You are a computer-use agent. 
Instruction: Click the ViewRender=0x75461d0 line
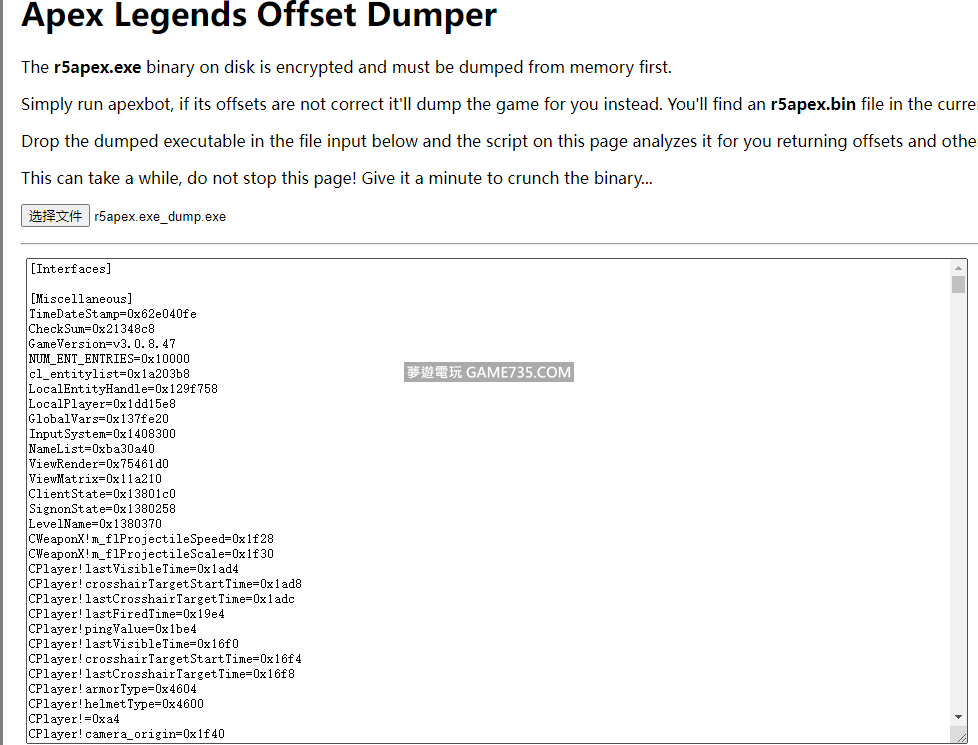99,464
